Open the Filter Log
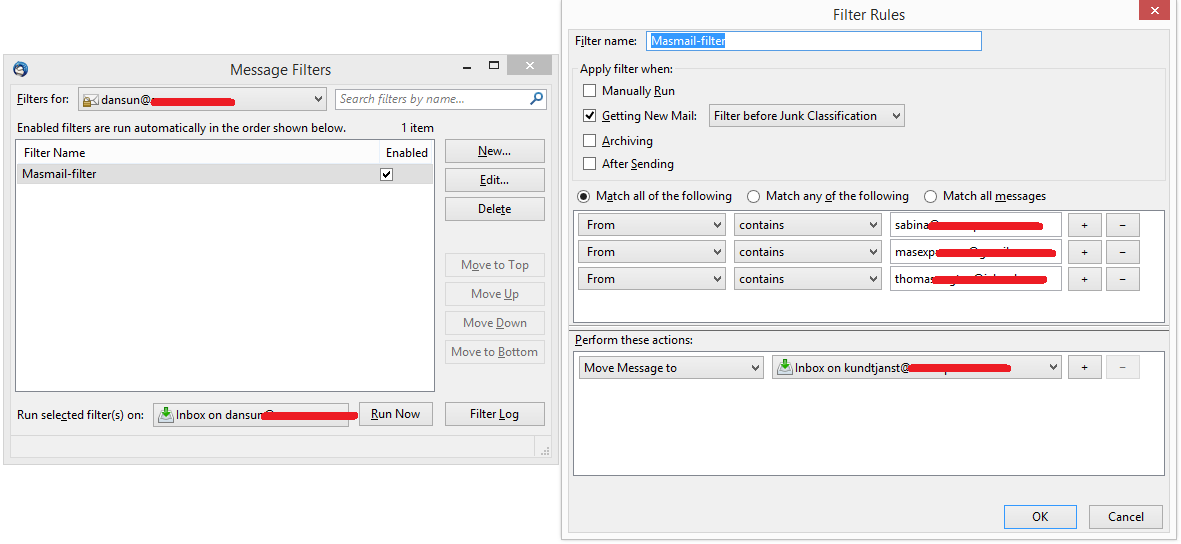 coord(494,414)
